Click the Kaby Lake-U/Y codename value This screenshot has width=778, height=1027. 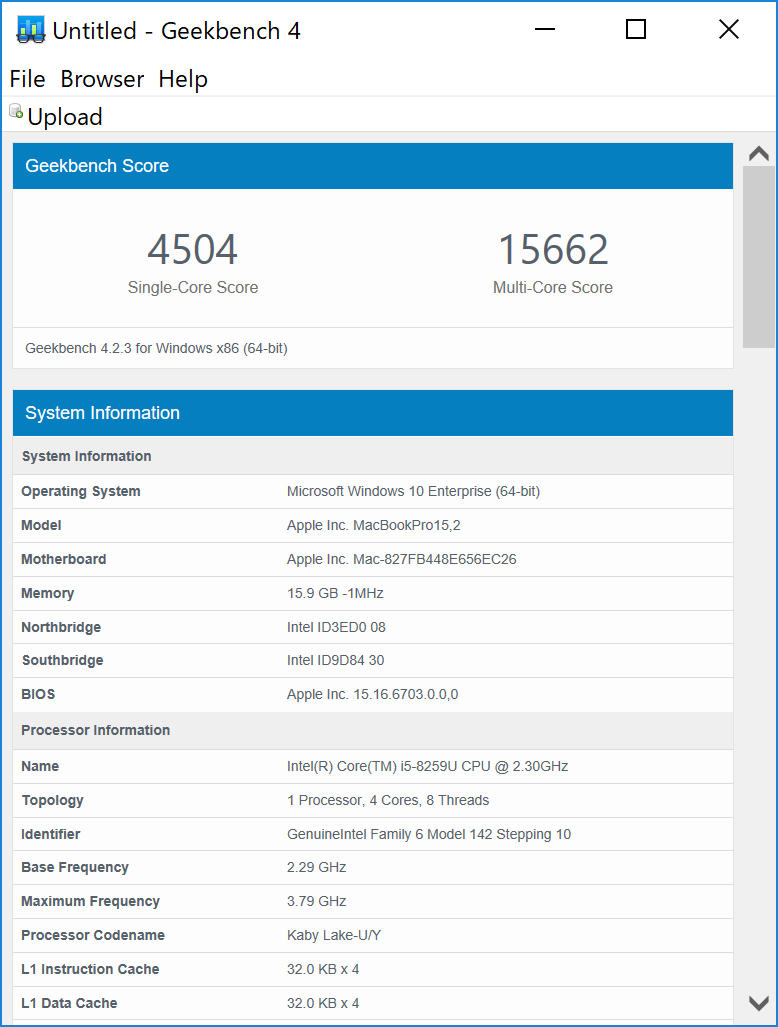[x=334, y=936]
